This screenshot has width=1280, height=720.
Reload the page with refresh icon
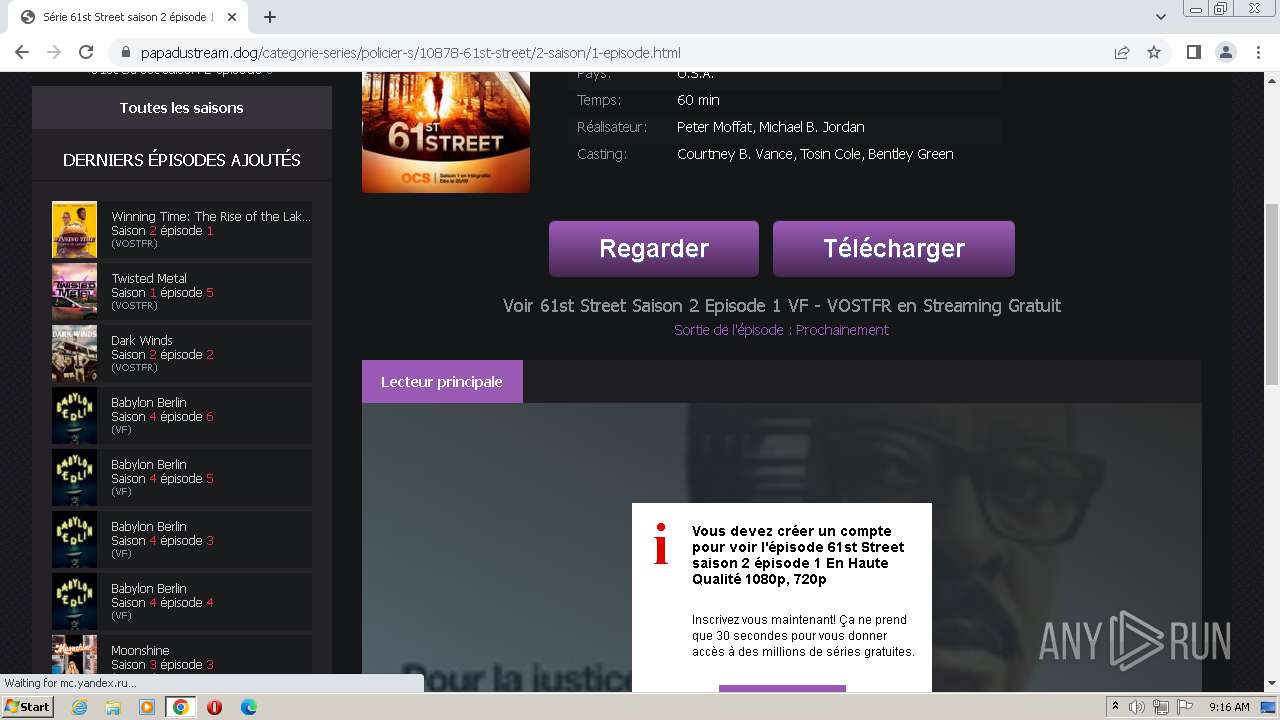86,53
